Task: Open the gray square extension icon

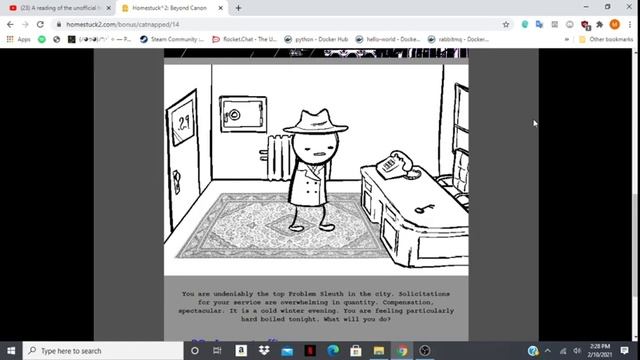Action: point(554,24)
